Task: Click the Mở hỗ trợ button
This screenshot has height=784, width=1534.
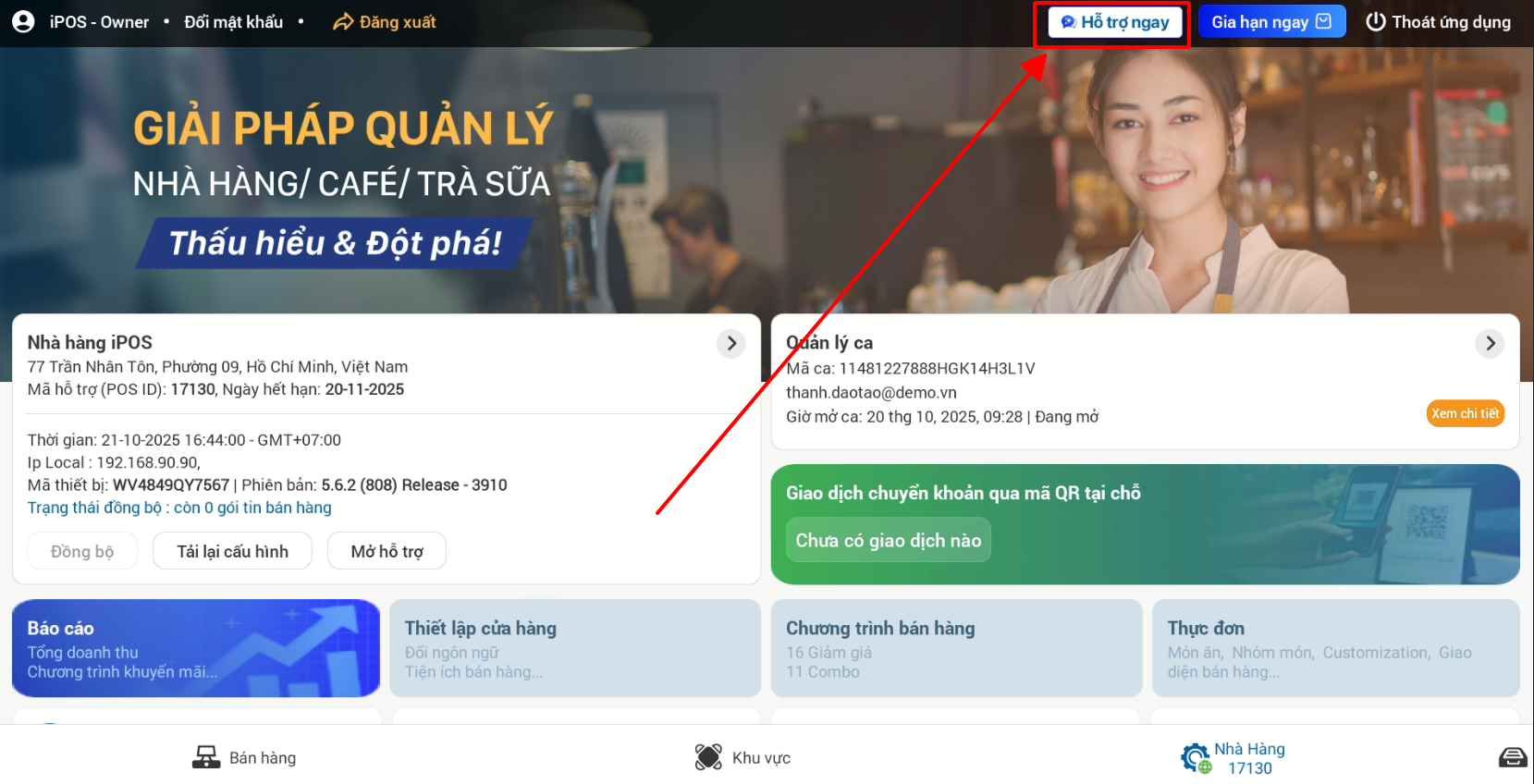Action: point(387,551)
